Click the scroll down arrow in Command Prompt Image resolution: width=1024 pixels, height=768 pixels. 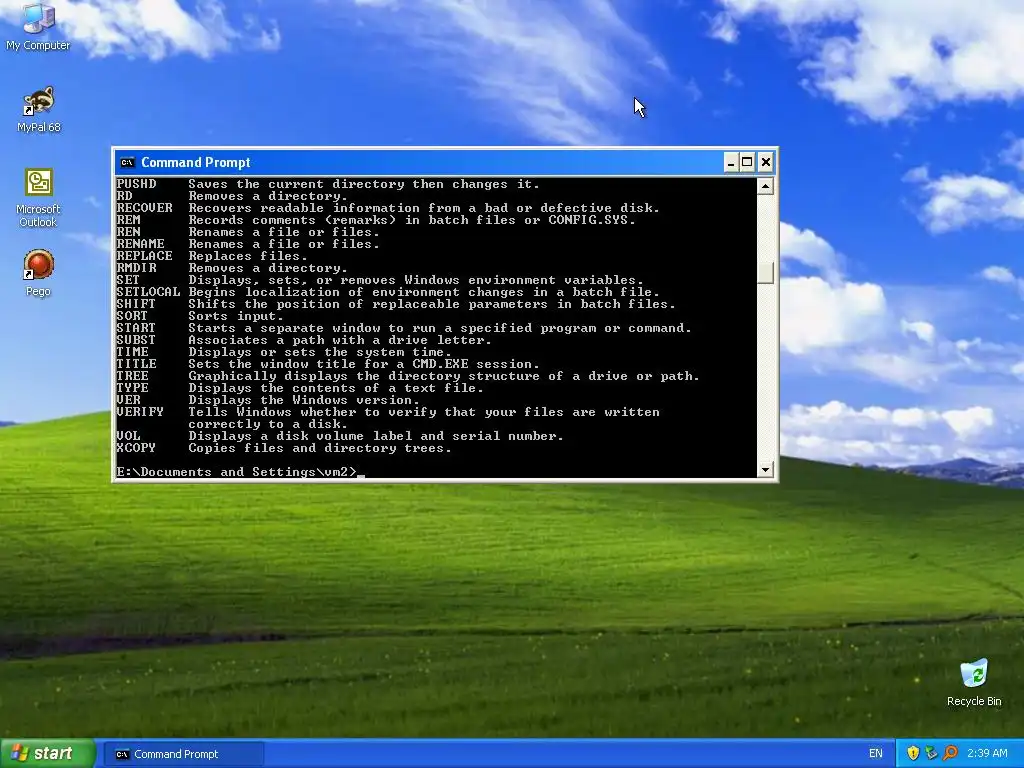tap(765, 469)
